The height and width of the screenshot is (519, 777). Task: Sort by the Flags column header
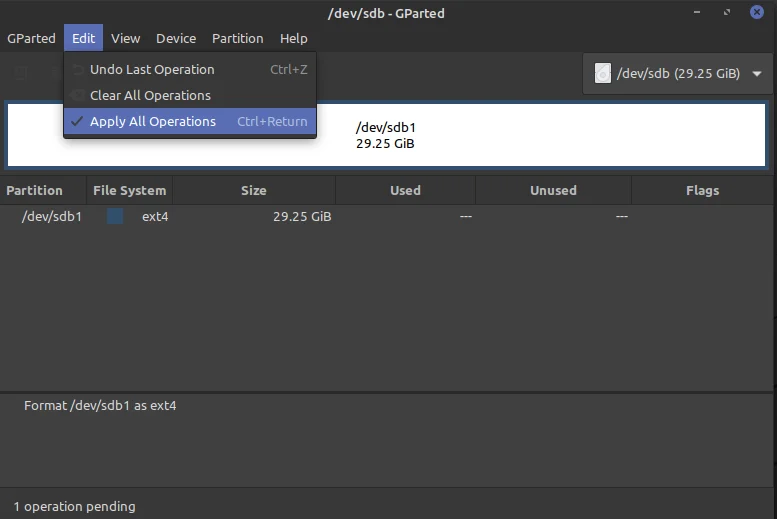pyautogui.click(x=702, y=190)
